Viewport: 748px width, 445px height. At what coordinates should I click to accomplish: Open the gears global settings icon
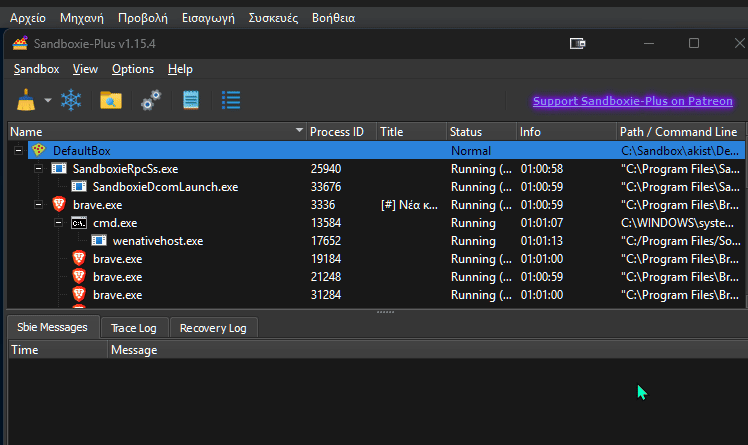pyautogui.click(x=151, y=100)
